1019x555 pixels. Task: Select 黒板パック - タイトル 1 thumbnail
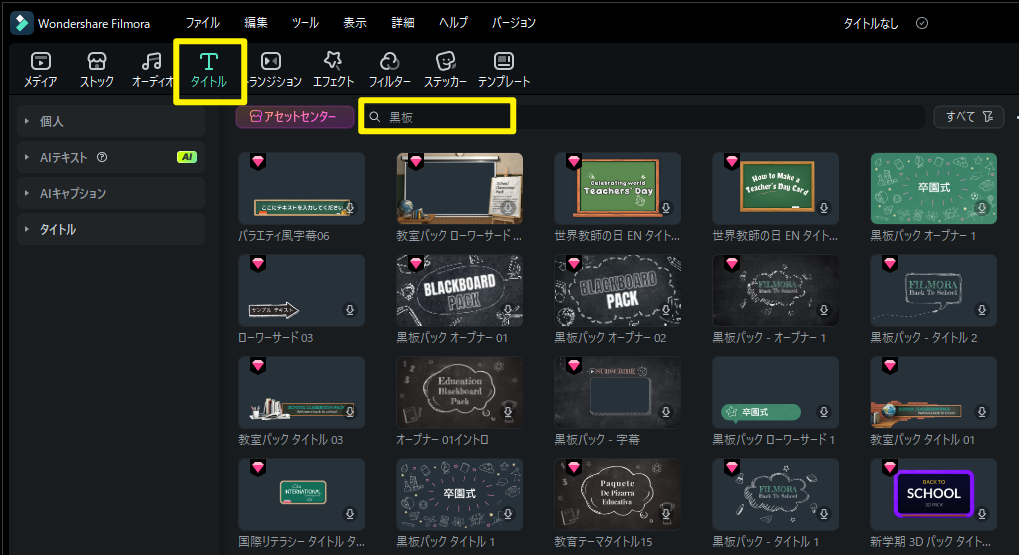point(775,494)
